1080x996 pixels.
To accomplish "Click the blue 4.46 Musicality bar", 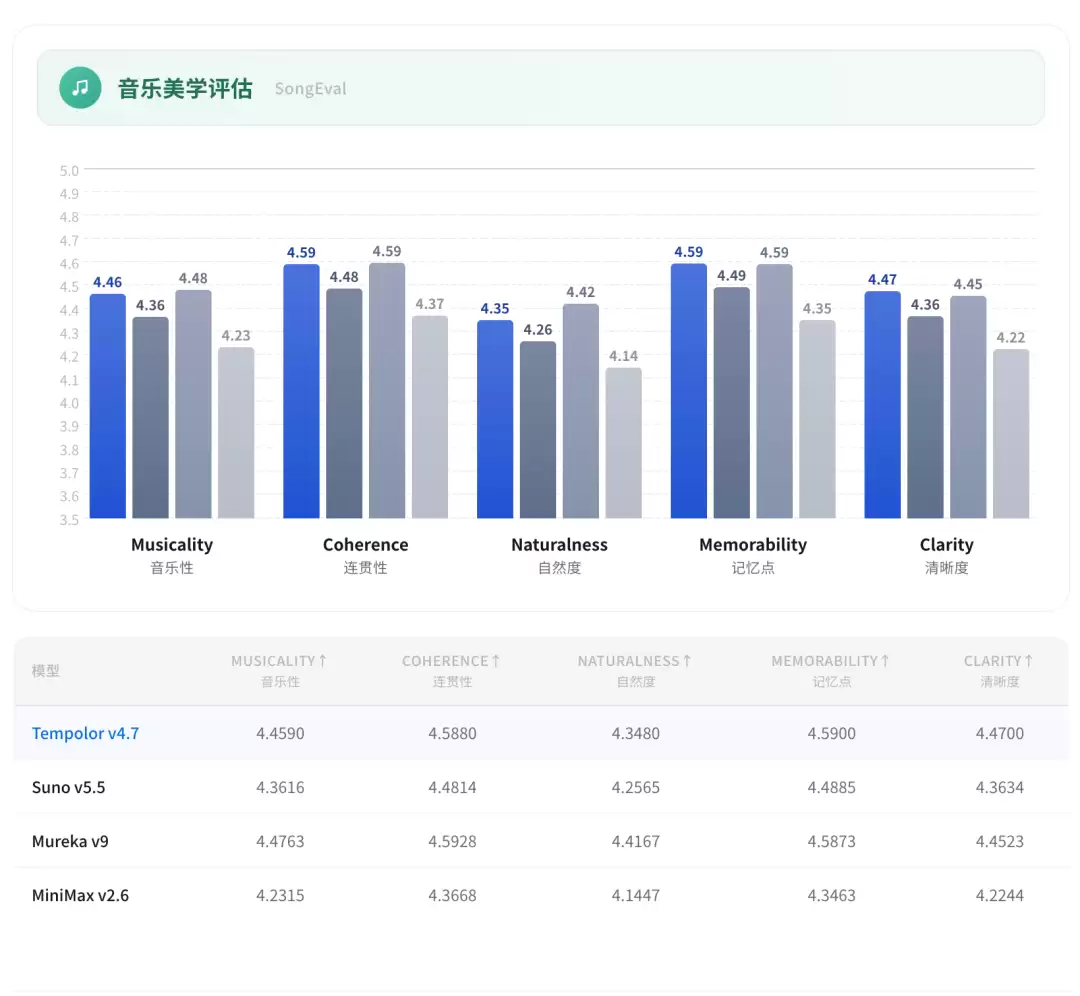I will click(108, 406).
